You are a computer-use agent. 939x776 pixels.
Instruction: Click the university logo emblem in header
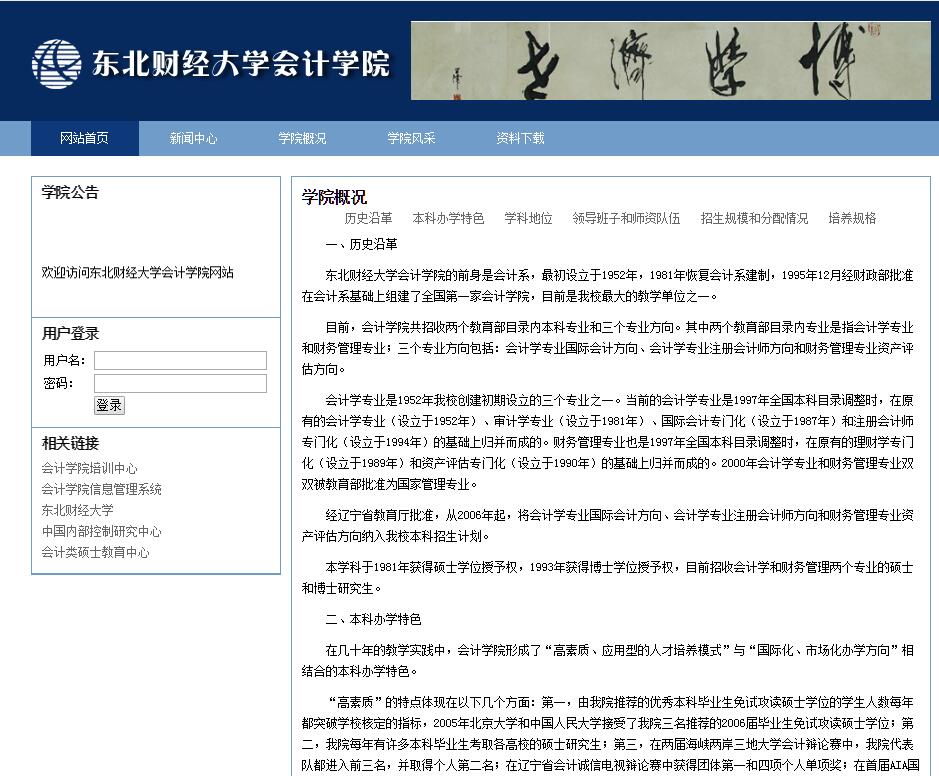(56, 64)
